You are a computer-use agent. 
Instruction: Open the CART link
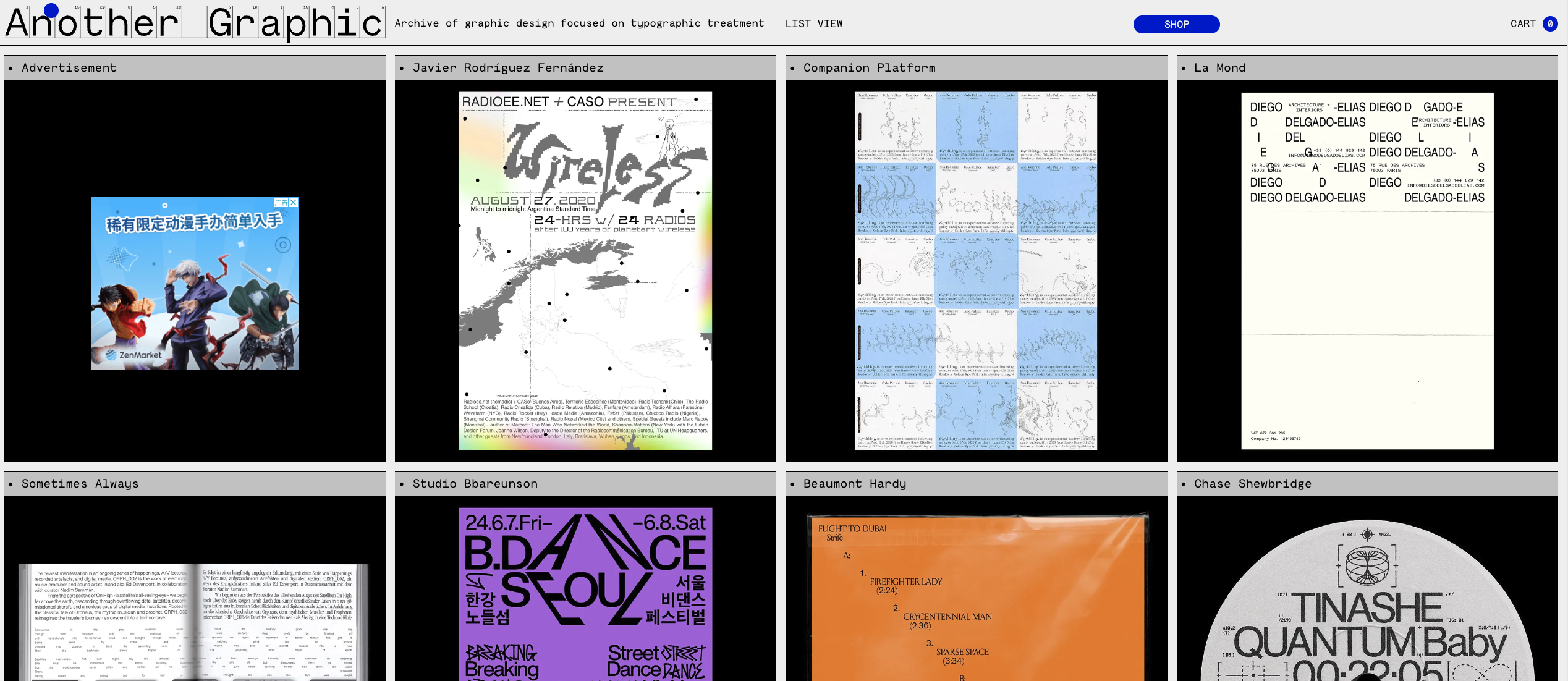coord(1523,23)
